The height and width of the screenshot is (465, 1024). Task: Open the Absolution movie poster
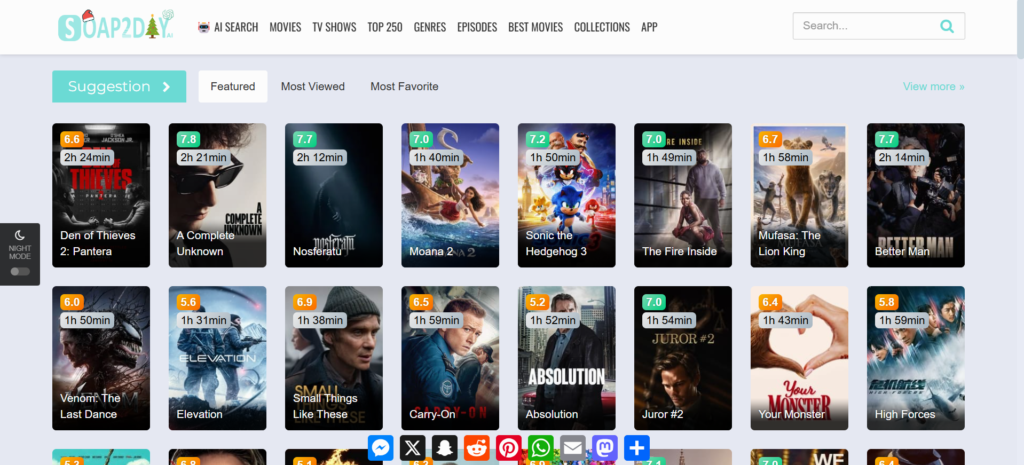(x=566, y=358)
